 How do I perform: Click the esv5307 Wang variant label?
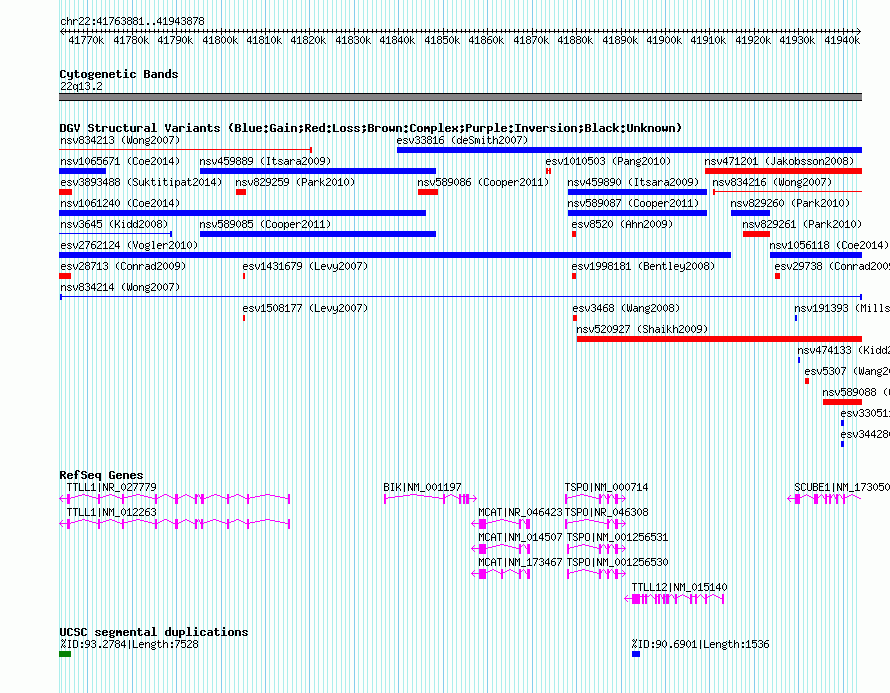847,371
